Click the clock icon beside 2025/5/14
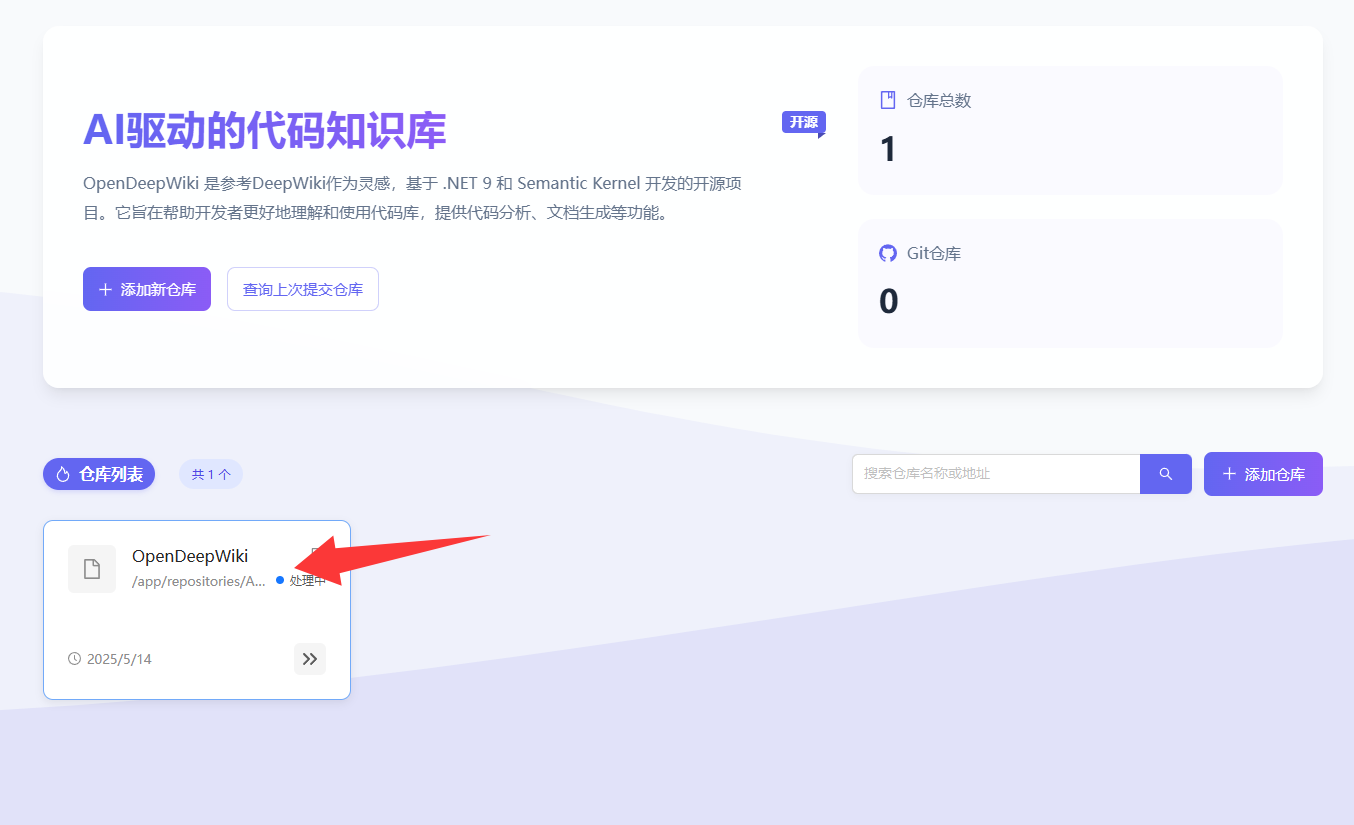This screenshot has height=825, width=1354. 74,659
